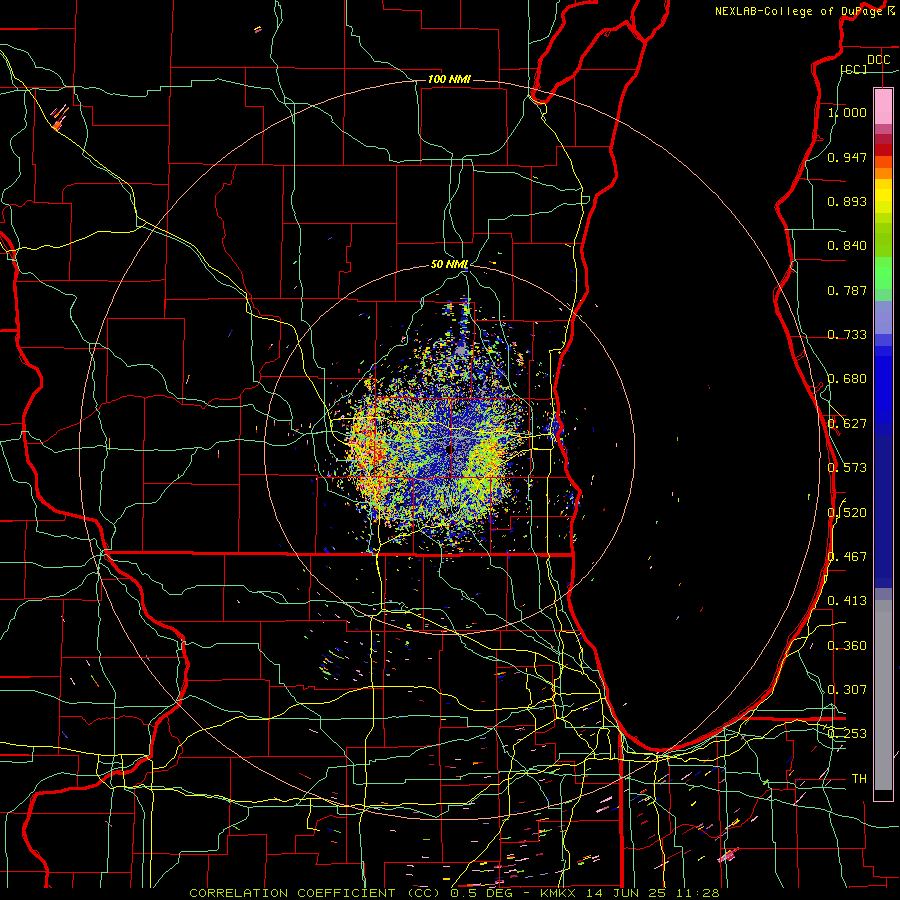
Task: Click the TH threshold label
Action: point(859,779)
